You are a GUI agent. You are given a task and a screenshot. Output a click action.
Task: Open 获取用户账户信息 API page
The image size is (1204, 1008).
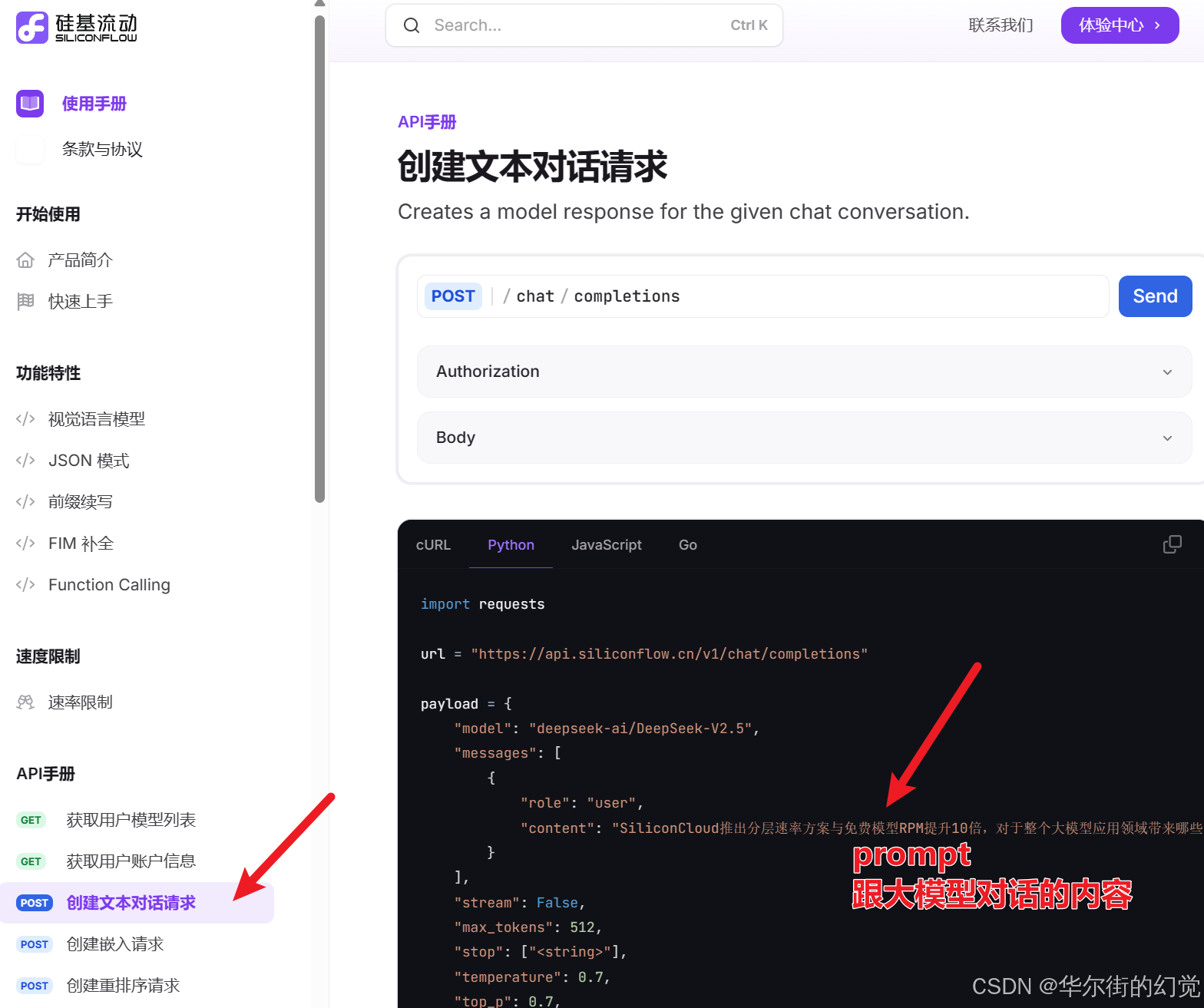coord(131,861)
